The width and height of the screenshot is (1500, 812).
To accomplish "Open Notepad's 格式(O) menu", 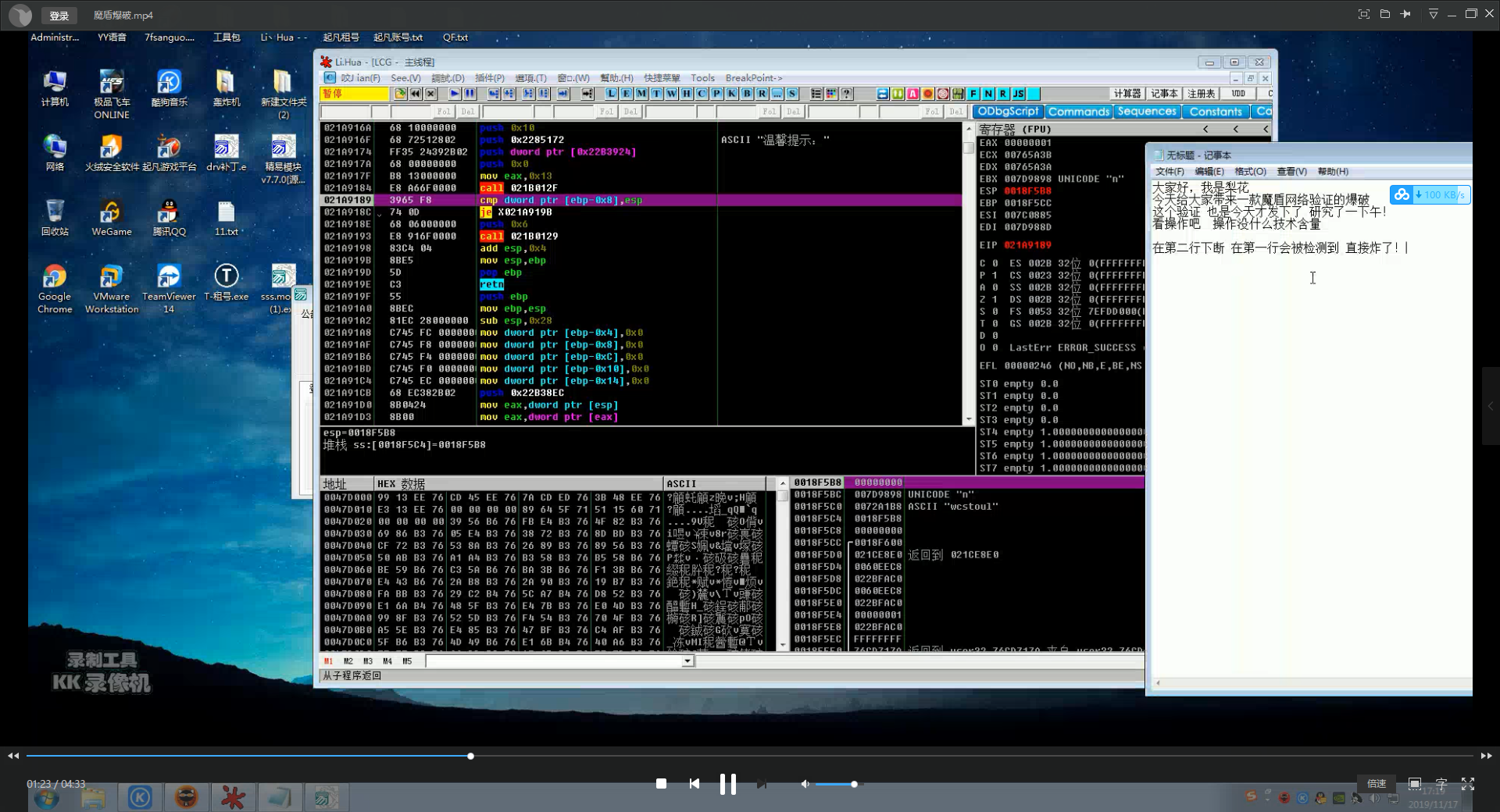I will coord(1250,172).
